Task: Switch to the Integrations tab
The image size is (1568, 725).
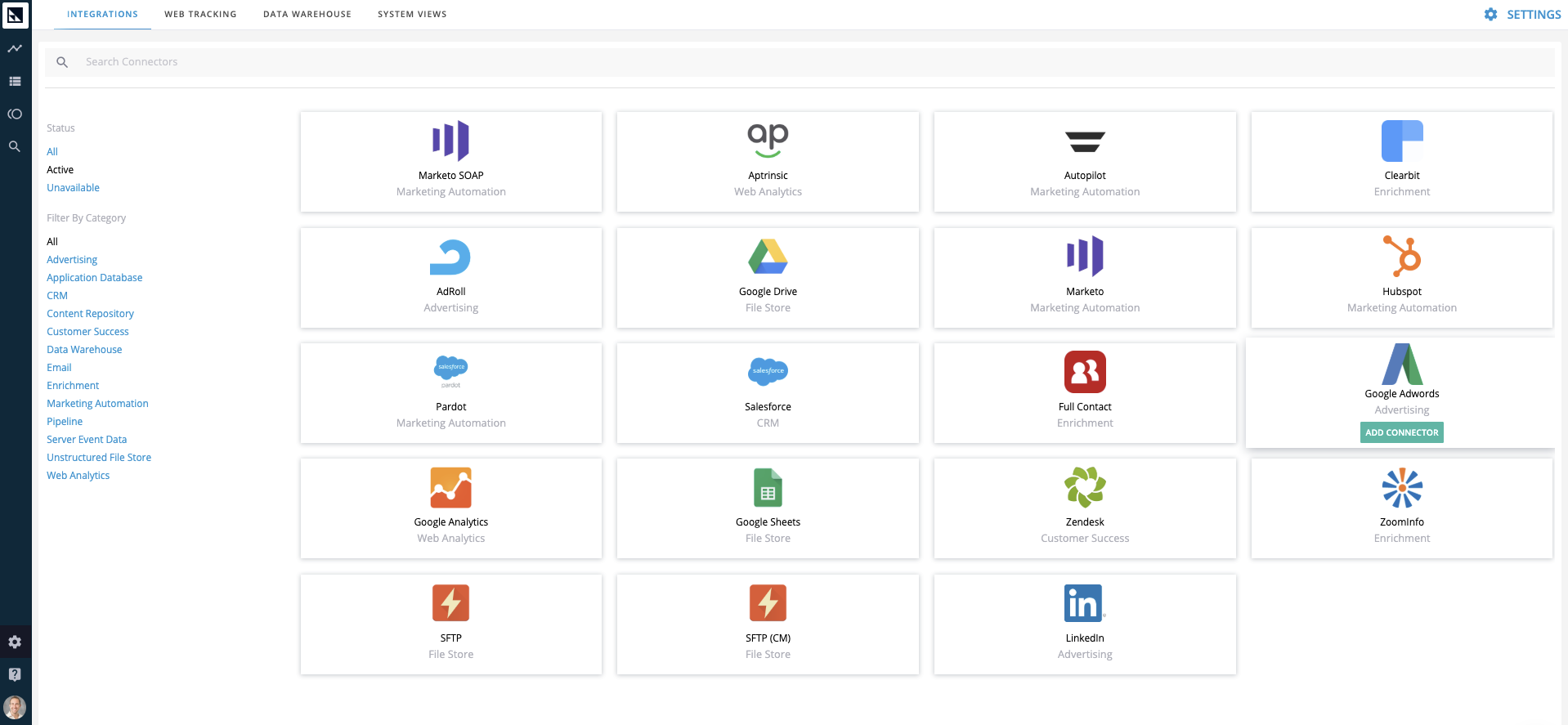Action: click(102, 15)
